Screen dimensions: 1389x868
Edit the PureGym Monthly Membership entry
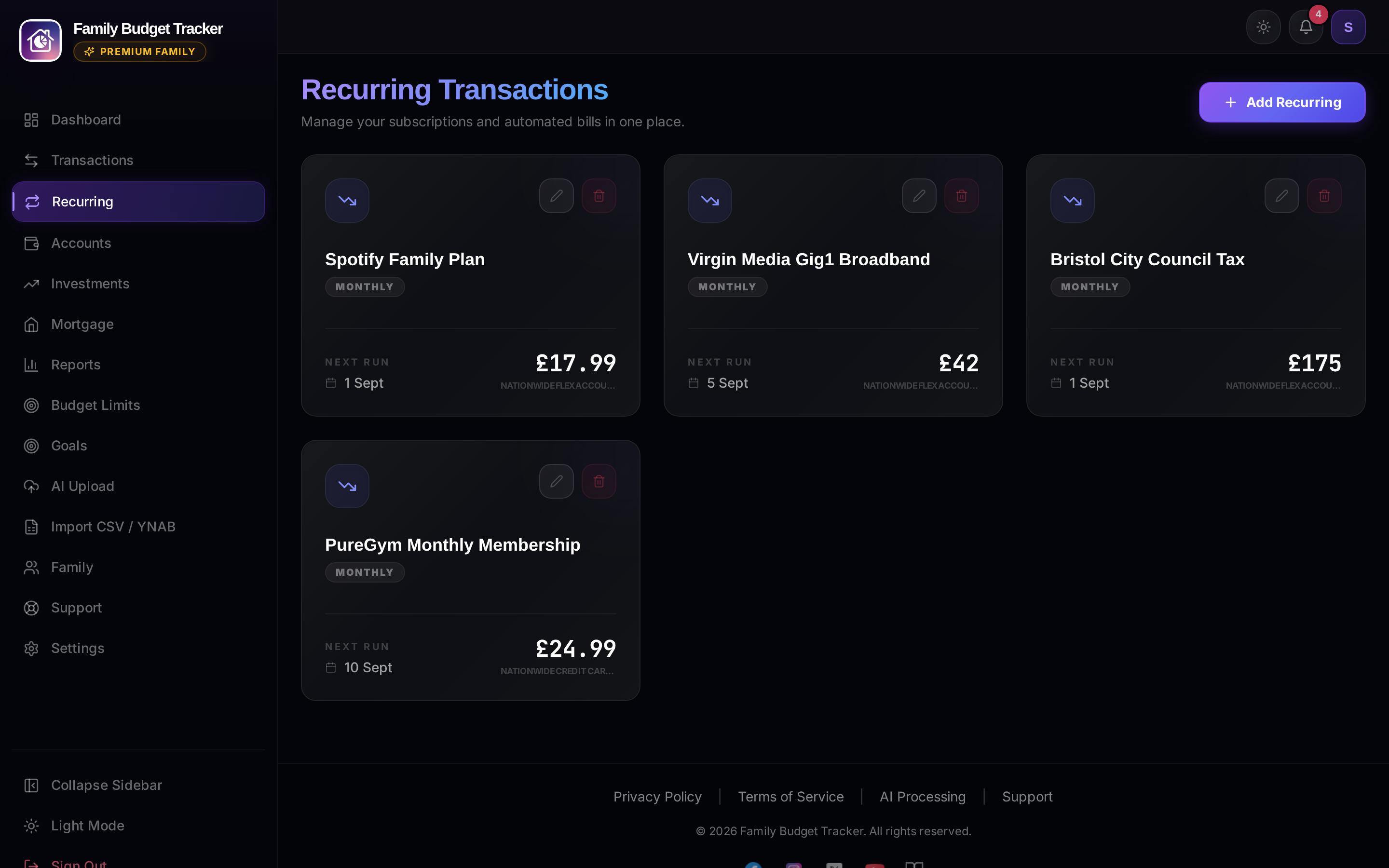[x=556, y=481]
